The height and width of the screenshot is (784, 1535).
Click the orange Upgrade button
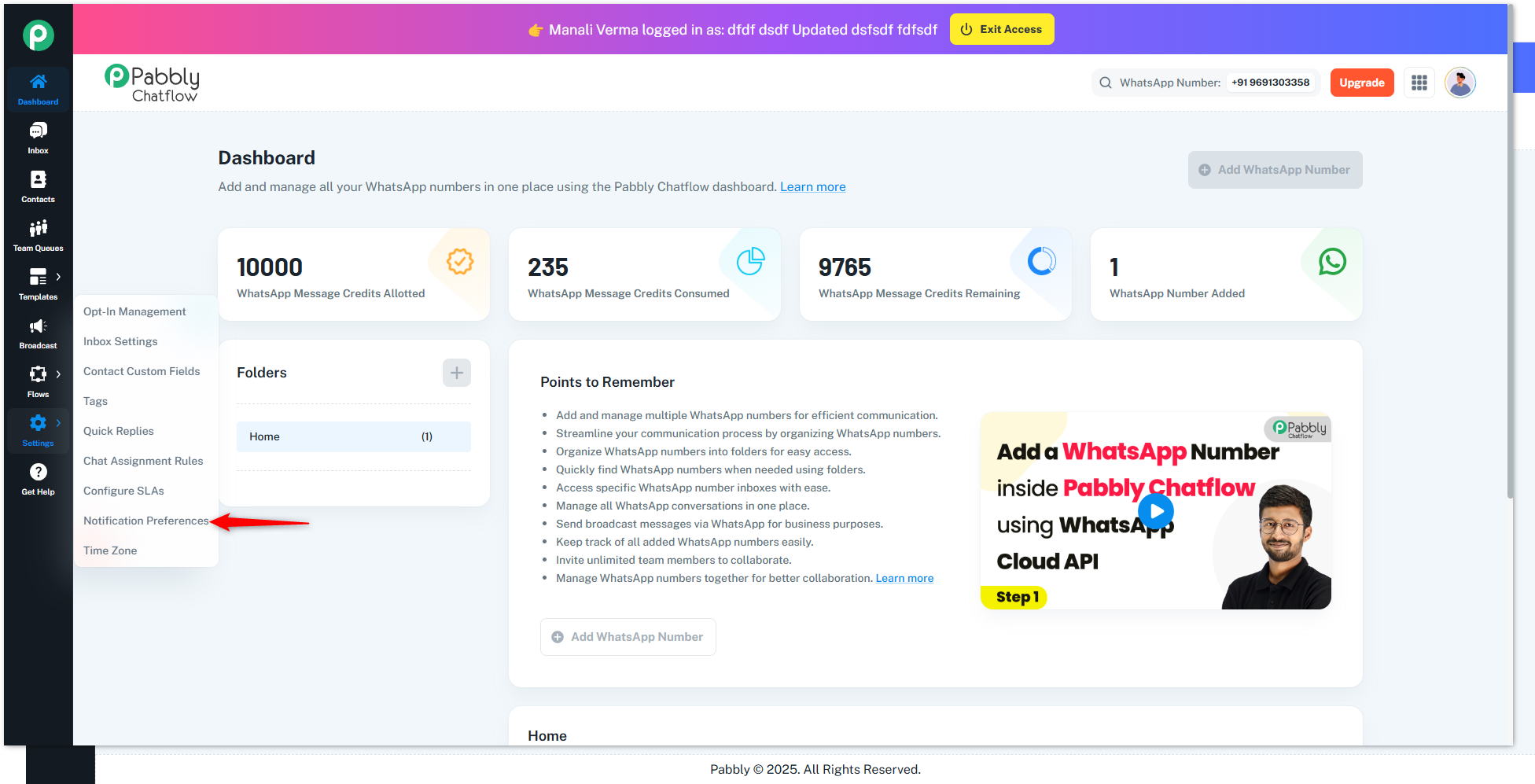(1362, 83)
